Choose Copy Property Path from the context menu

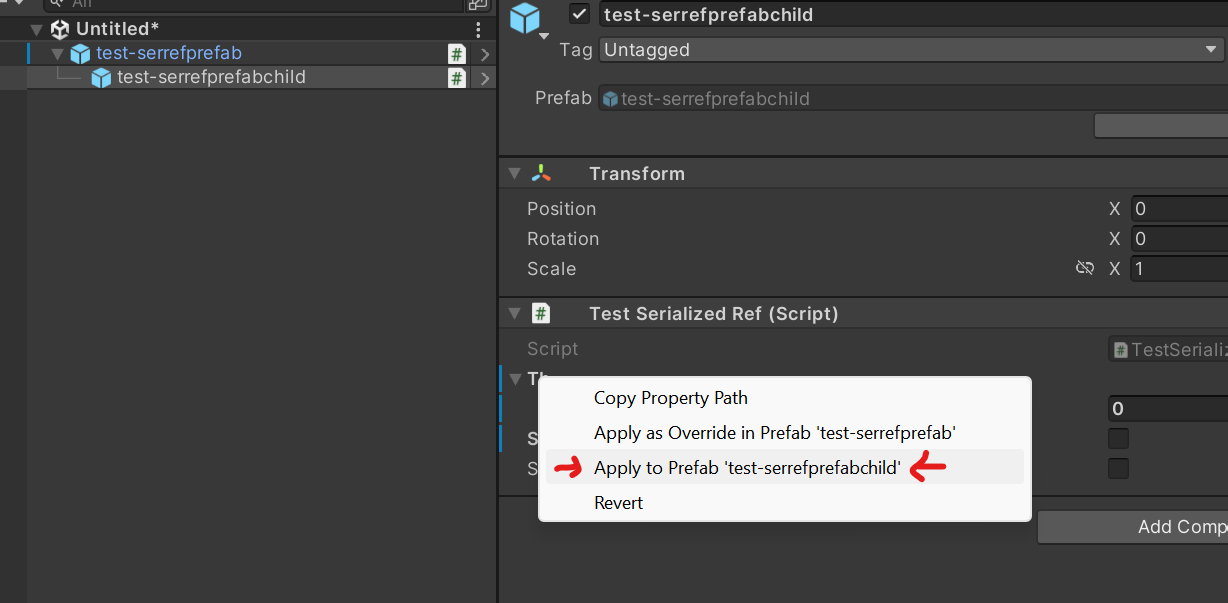(x=670, y=398)
